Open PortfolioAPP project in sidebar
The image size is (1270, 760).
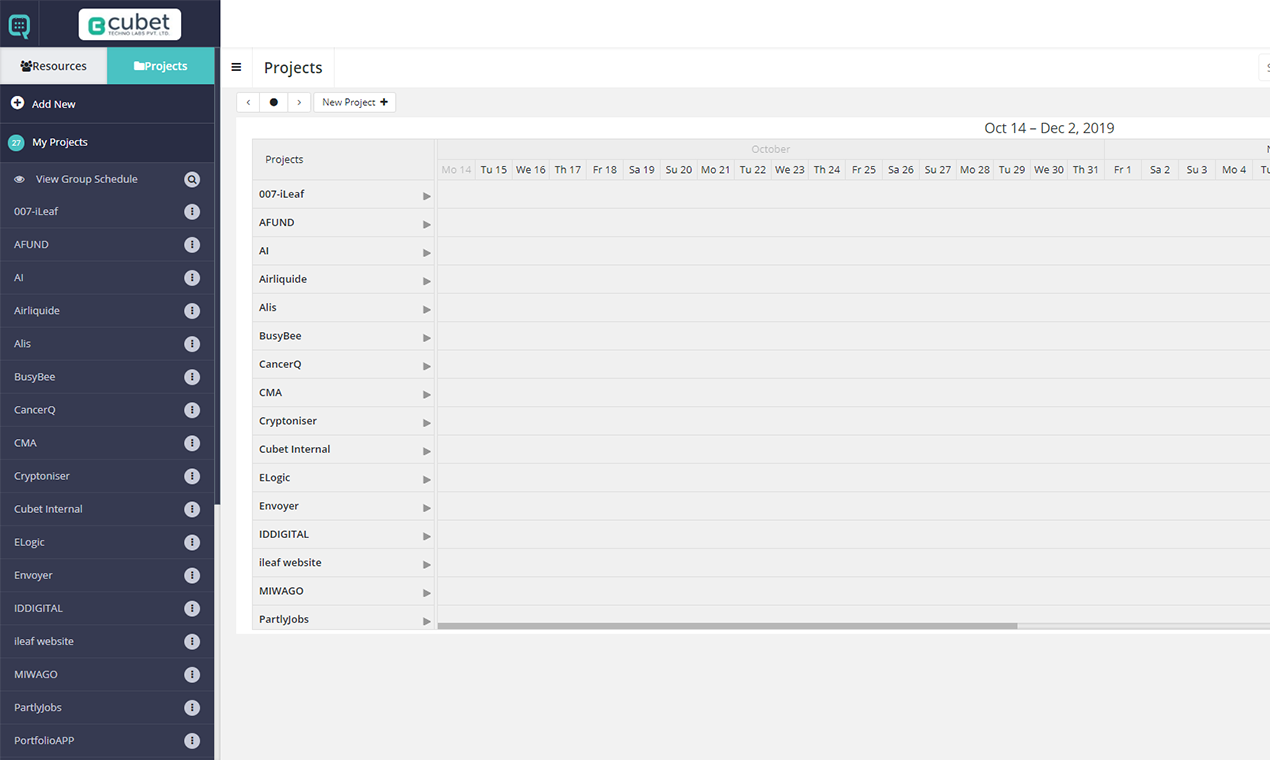44,741
